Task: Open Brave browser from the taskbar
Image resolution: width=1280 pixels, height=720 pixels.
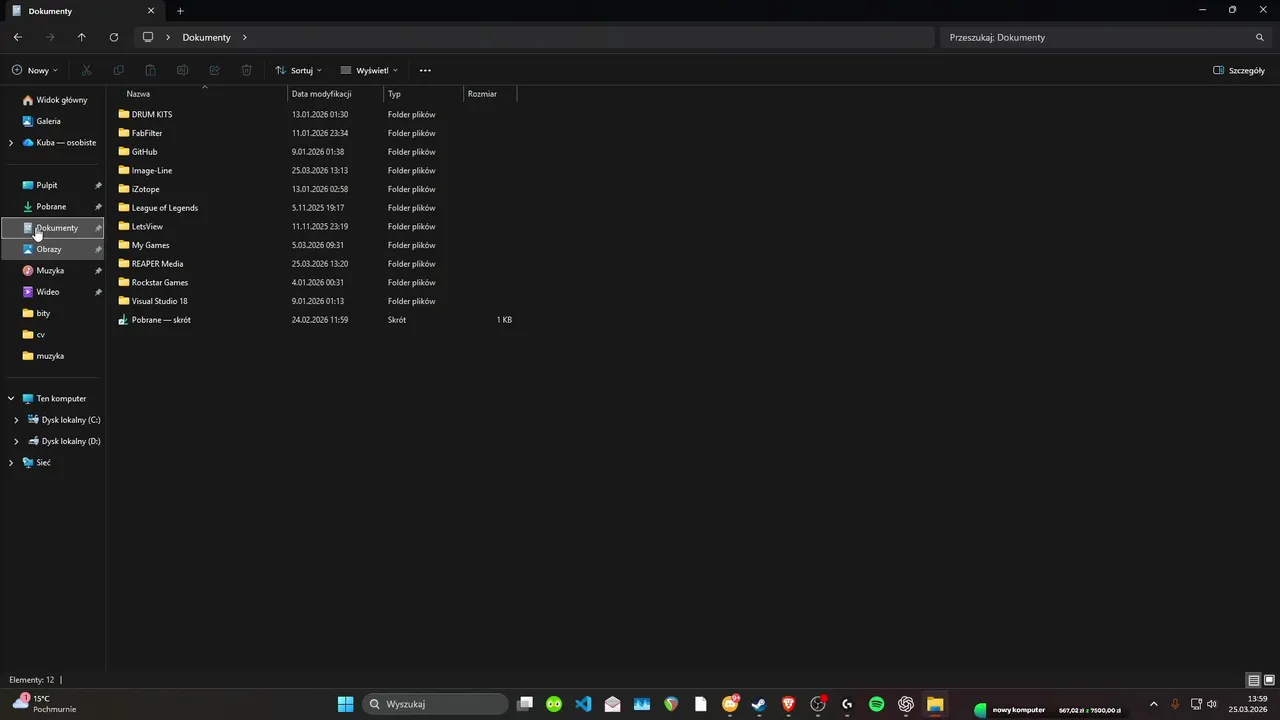Action: click(788, 704)
